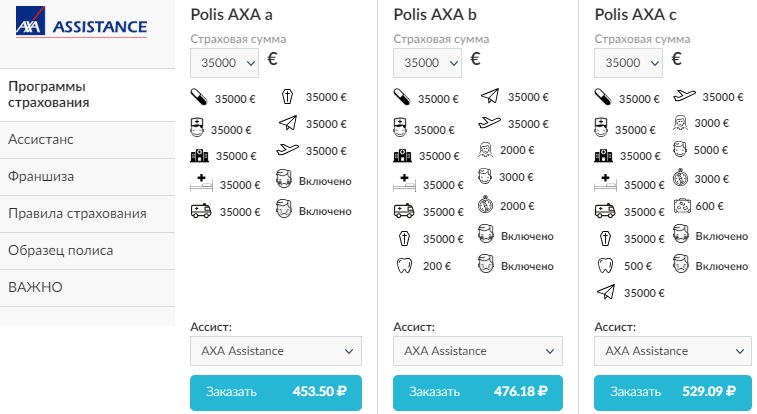The height and width of the screenshot is (414, 757).
Task: Expand the Ассист dropdown under Polis AXA a
Action: pyautogui.click(x=275, y=351)
